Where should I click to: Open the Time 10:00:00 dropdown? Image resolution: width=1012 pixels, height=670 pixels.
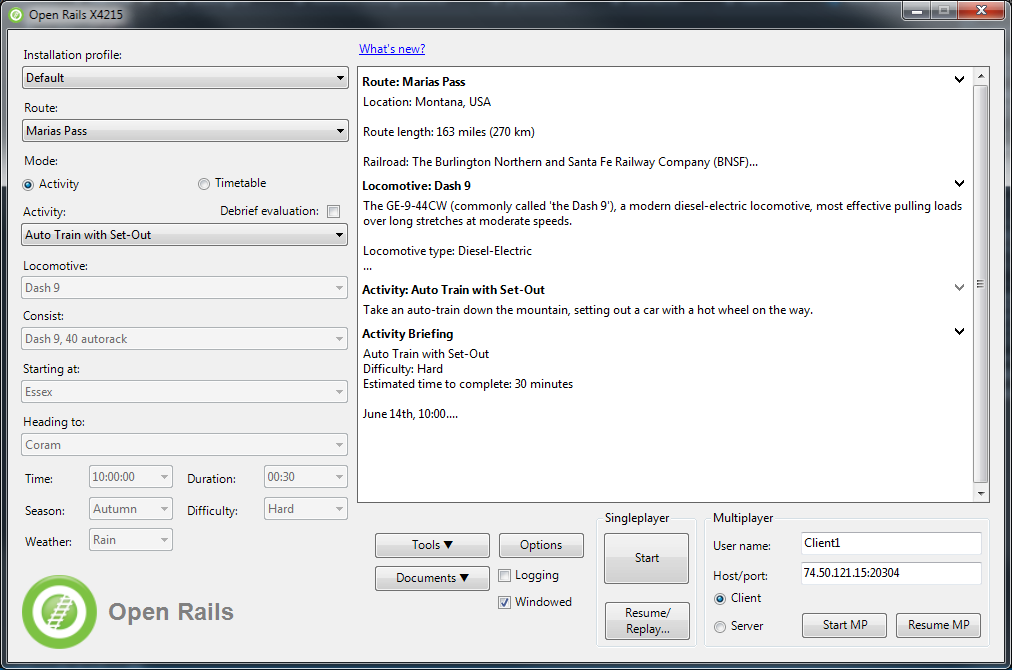pos(131,477)
